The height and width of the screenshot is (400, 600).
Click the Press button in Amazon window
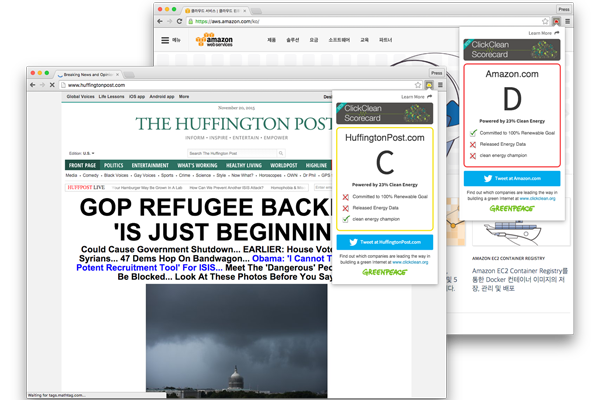tap(564, 9)
